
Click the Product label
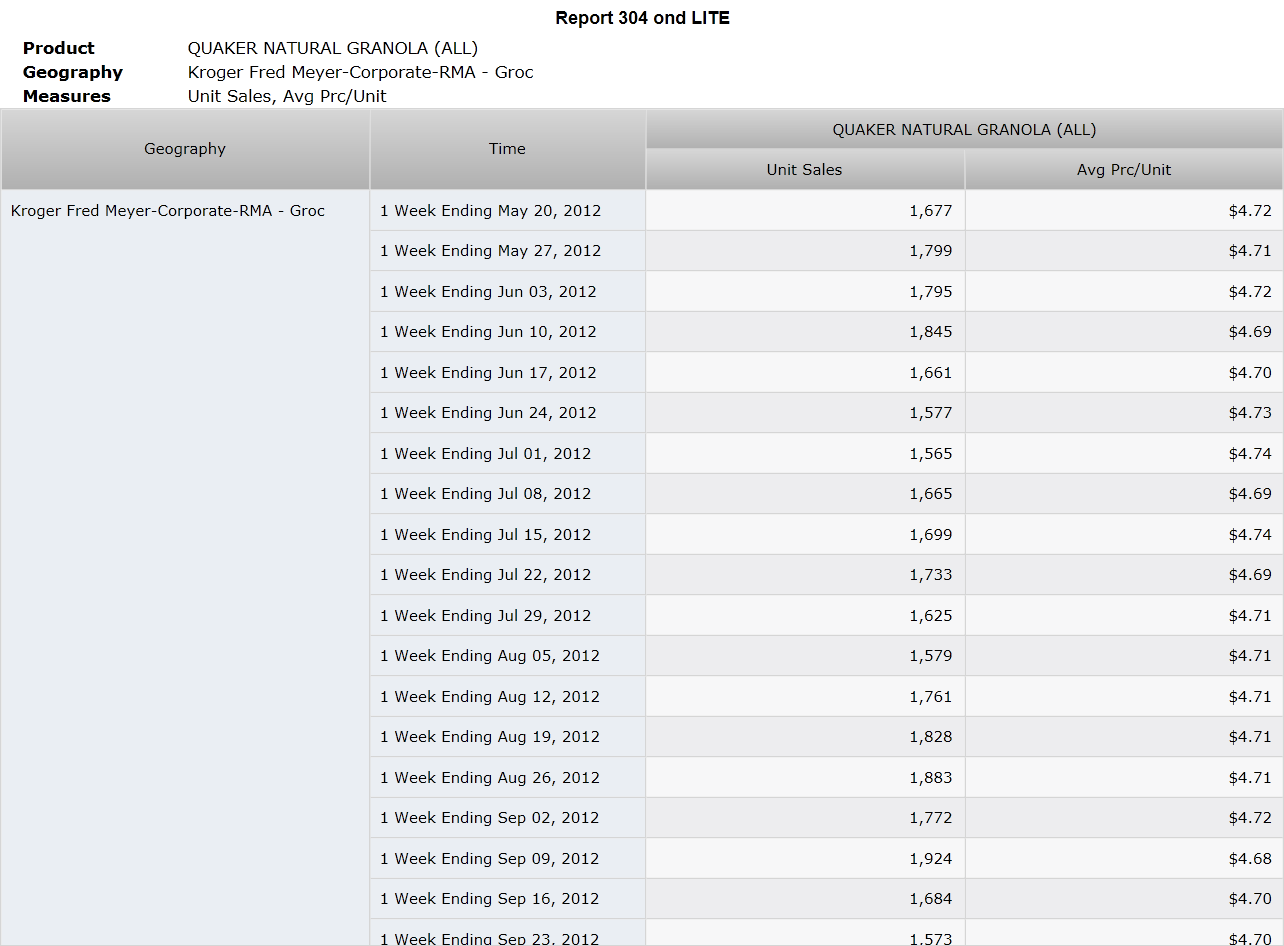59,48
